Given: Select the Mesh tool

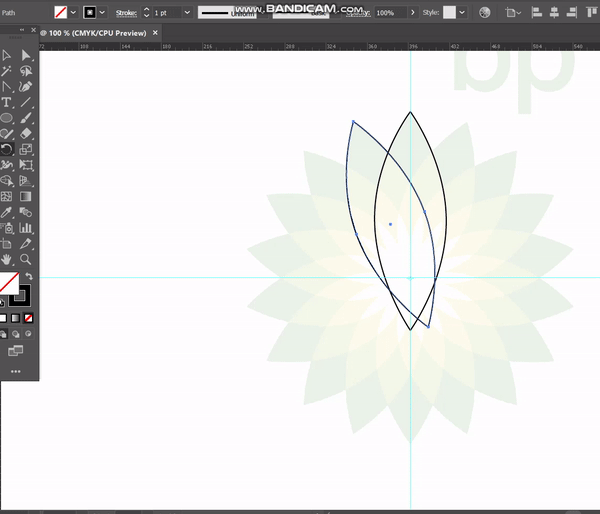Looking at the screenshot, I should coord(6,197).
